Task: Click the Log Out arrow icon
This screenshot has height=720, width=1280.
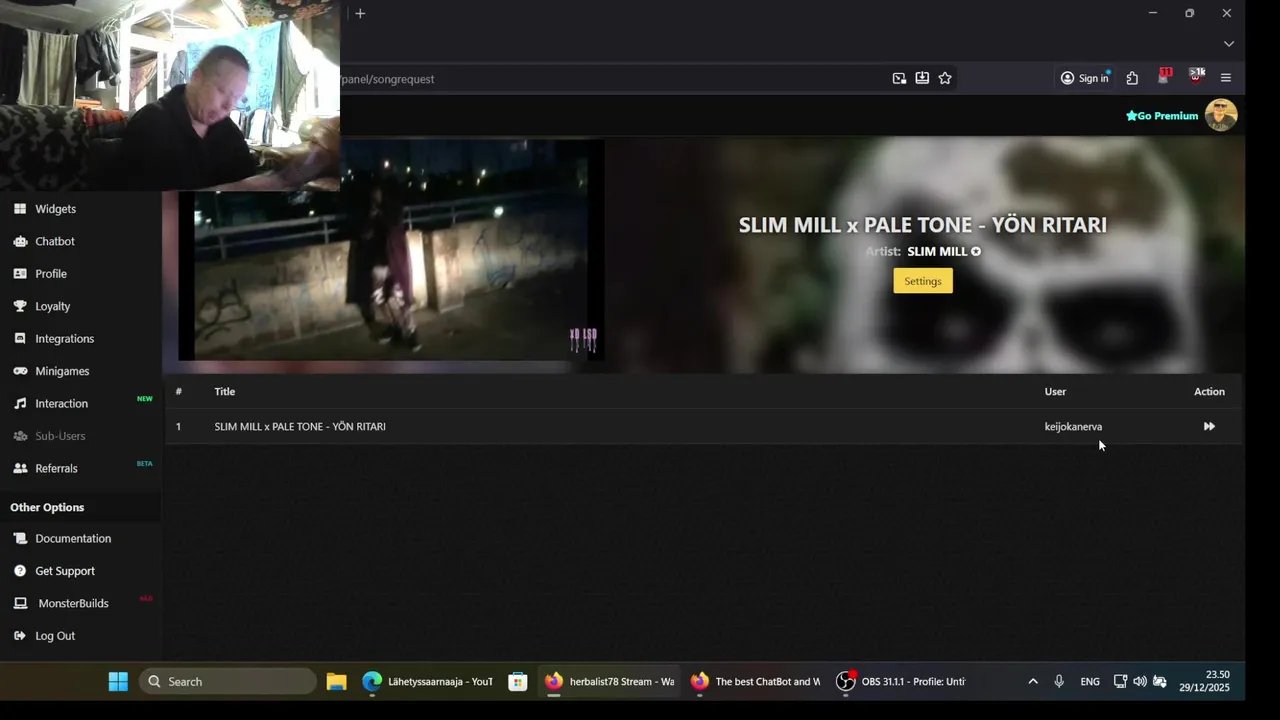Action: (x=20, y=636)
